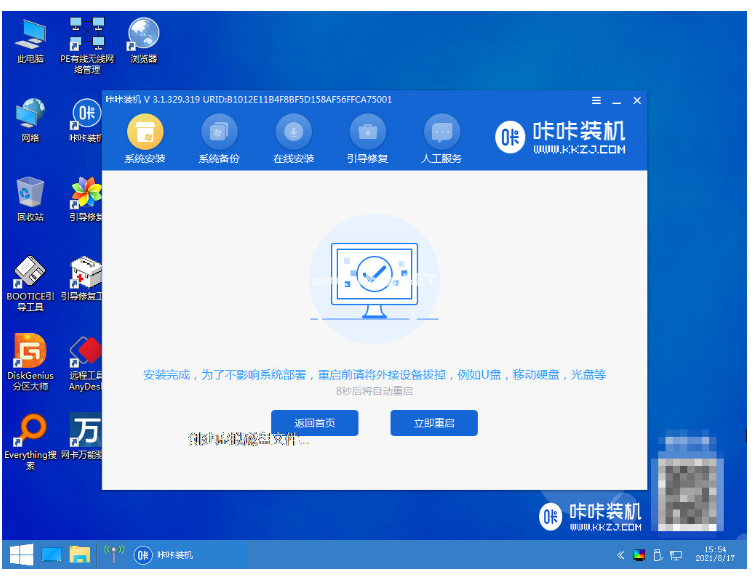Open 网络 (Network) desktop icon

pyautogui.click(x=30, y=115)
